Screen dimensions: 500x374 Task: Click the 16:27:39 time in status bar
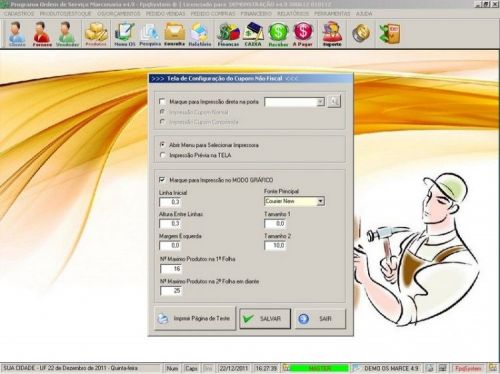(266, 368)
